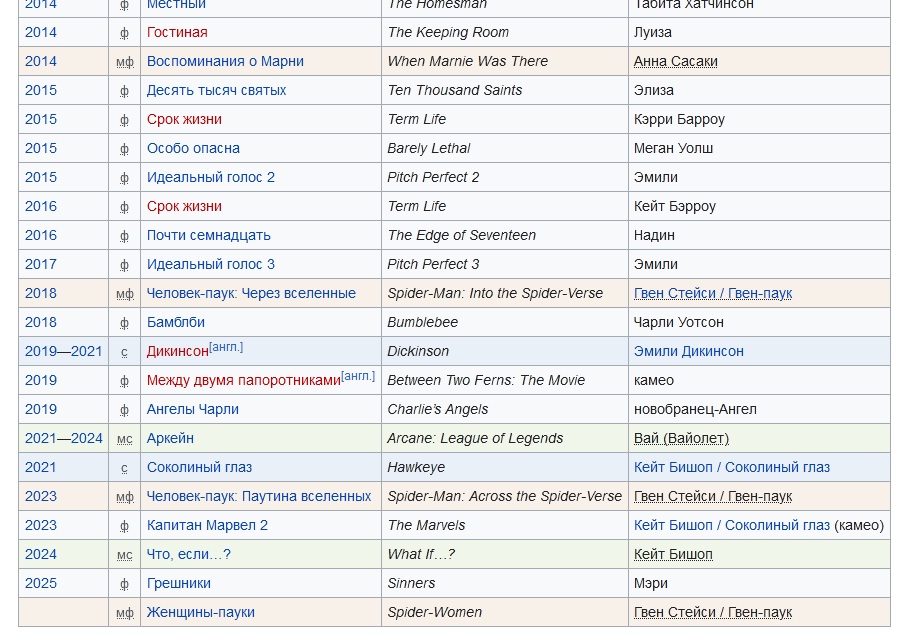This screenshot has width=911, height=635.
Task: Open the link "Капитан Марвел 2"
Action: coord(207,526)
